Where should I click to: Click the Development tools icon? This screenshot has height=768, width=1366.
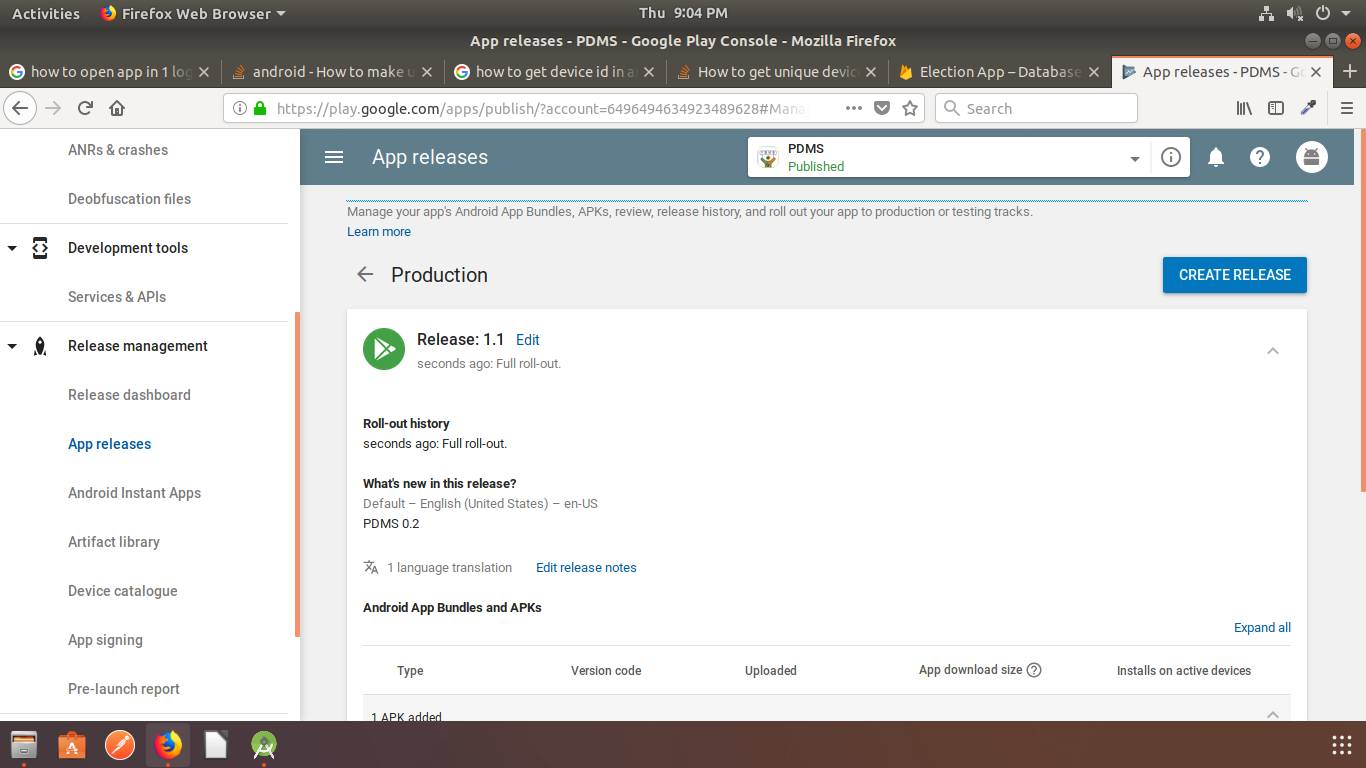point(40,248)
